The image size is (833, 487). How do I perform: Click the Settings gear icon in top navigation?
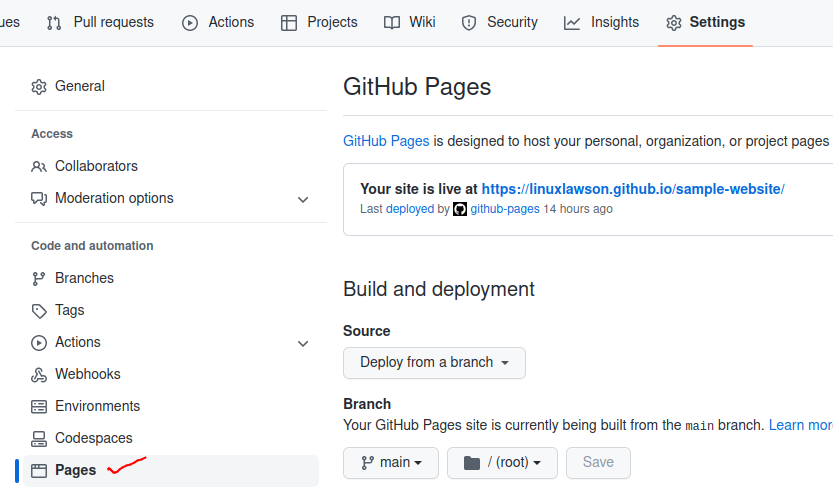[674, 23]
